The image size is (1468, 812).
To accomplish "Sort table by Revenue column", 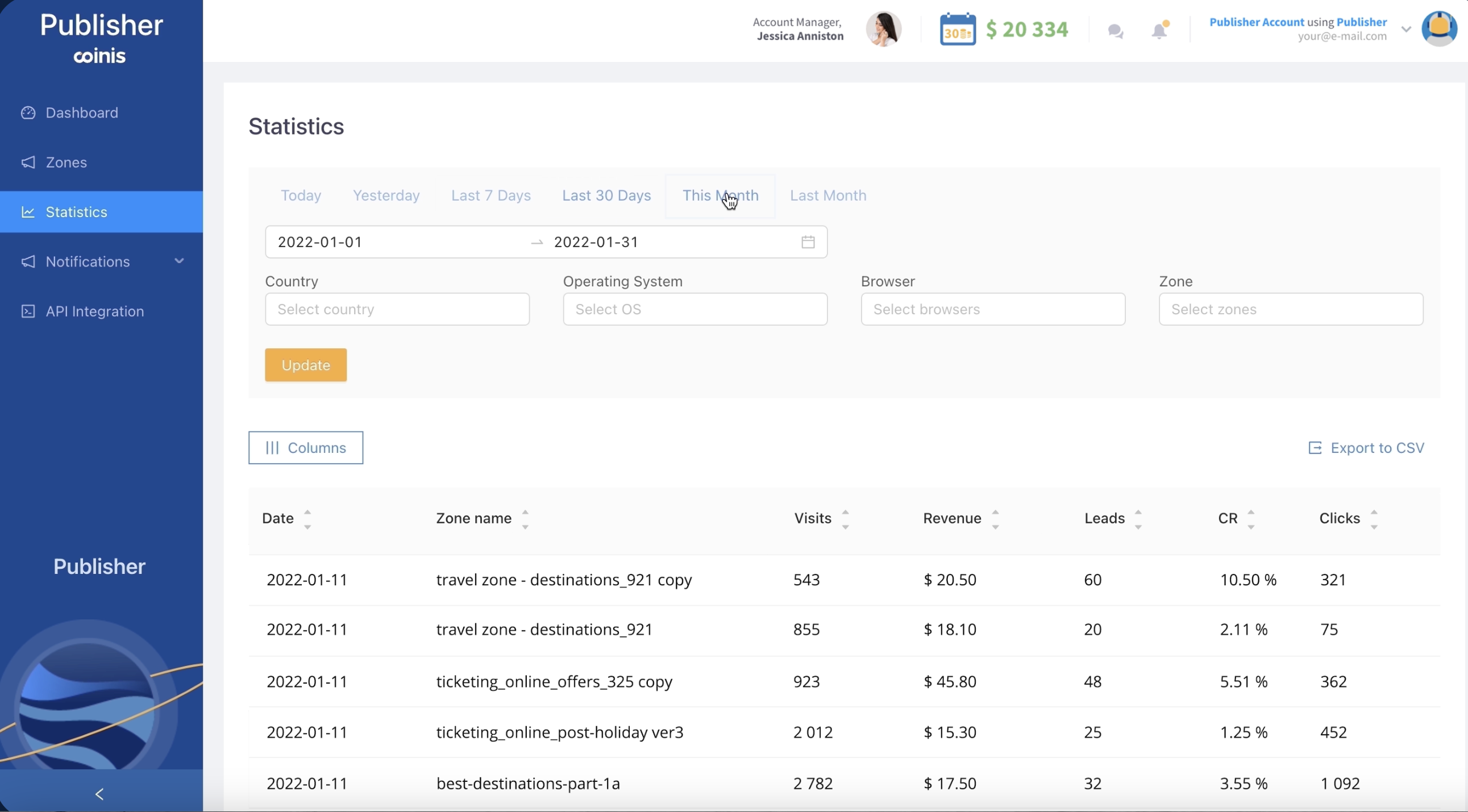I will (x=995, y=519).
